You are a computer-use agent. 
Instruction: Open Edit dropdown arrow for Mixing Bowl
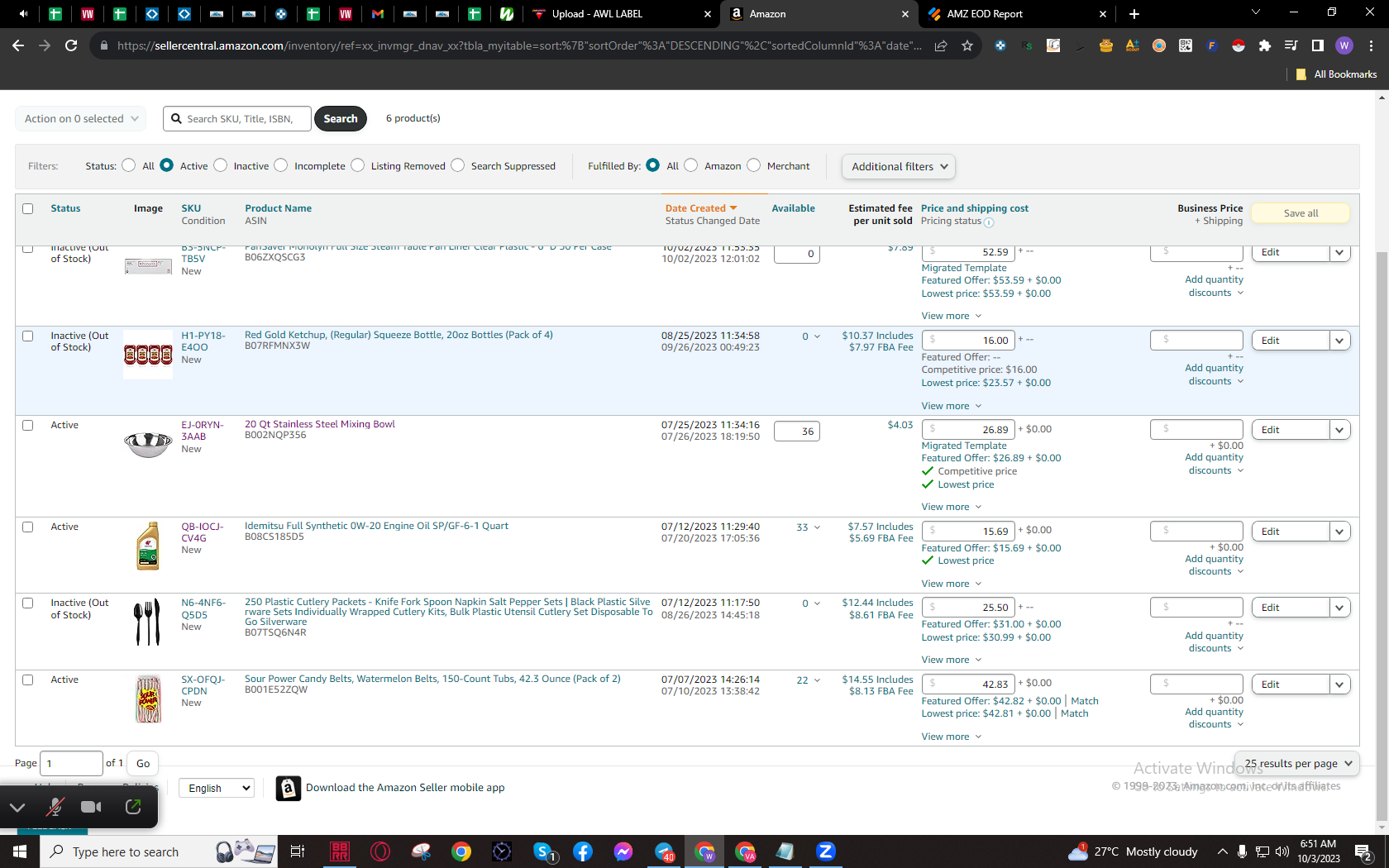click(x=1339, y=430)
